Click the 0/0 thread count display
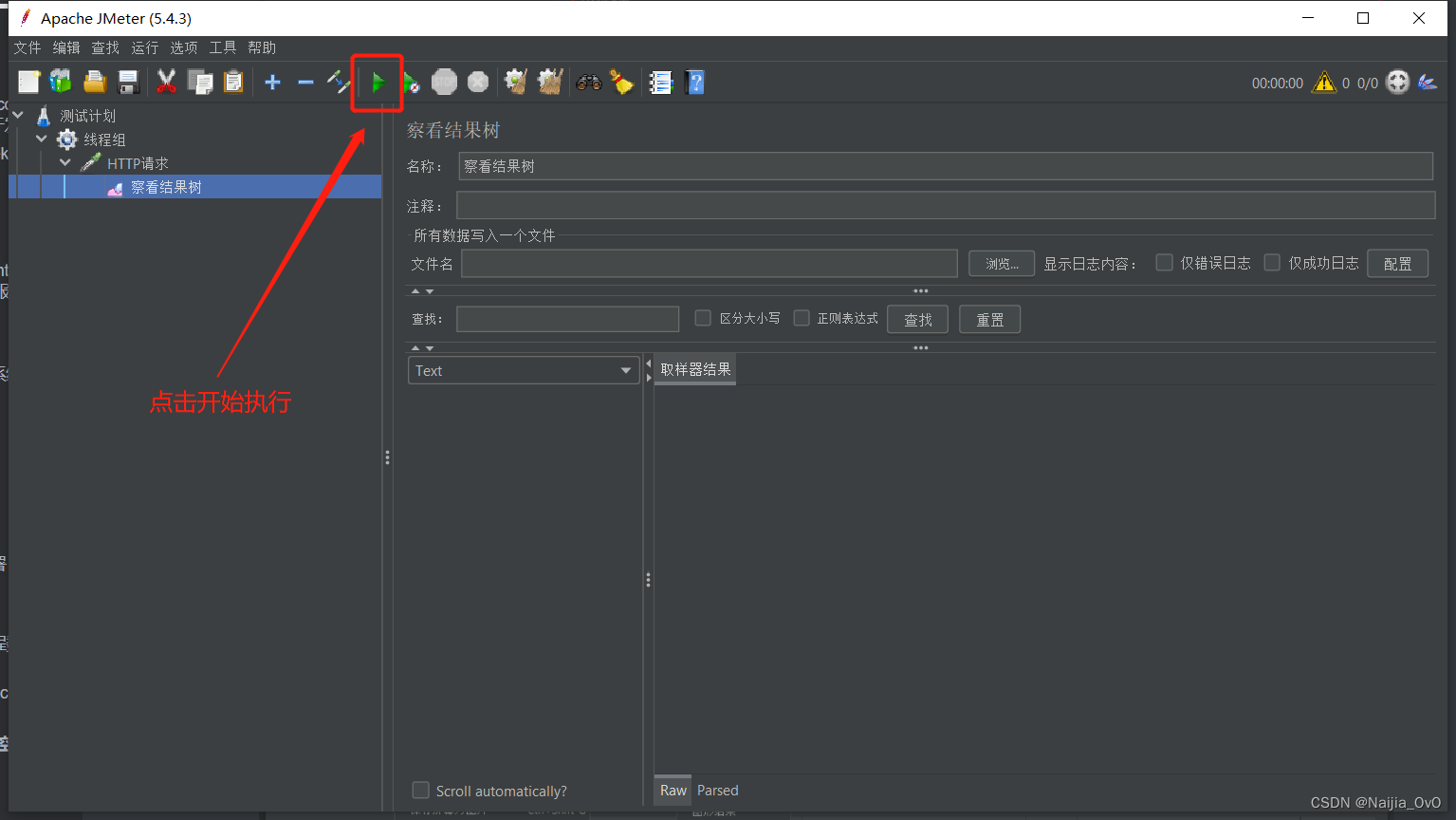Screen dimensions: 1456x820 click(1367, 84)
